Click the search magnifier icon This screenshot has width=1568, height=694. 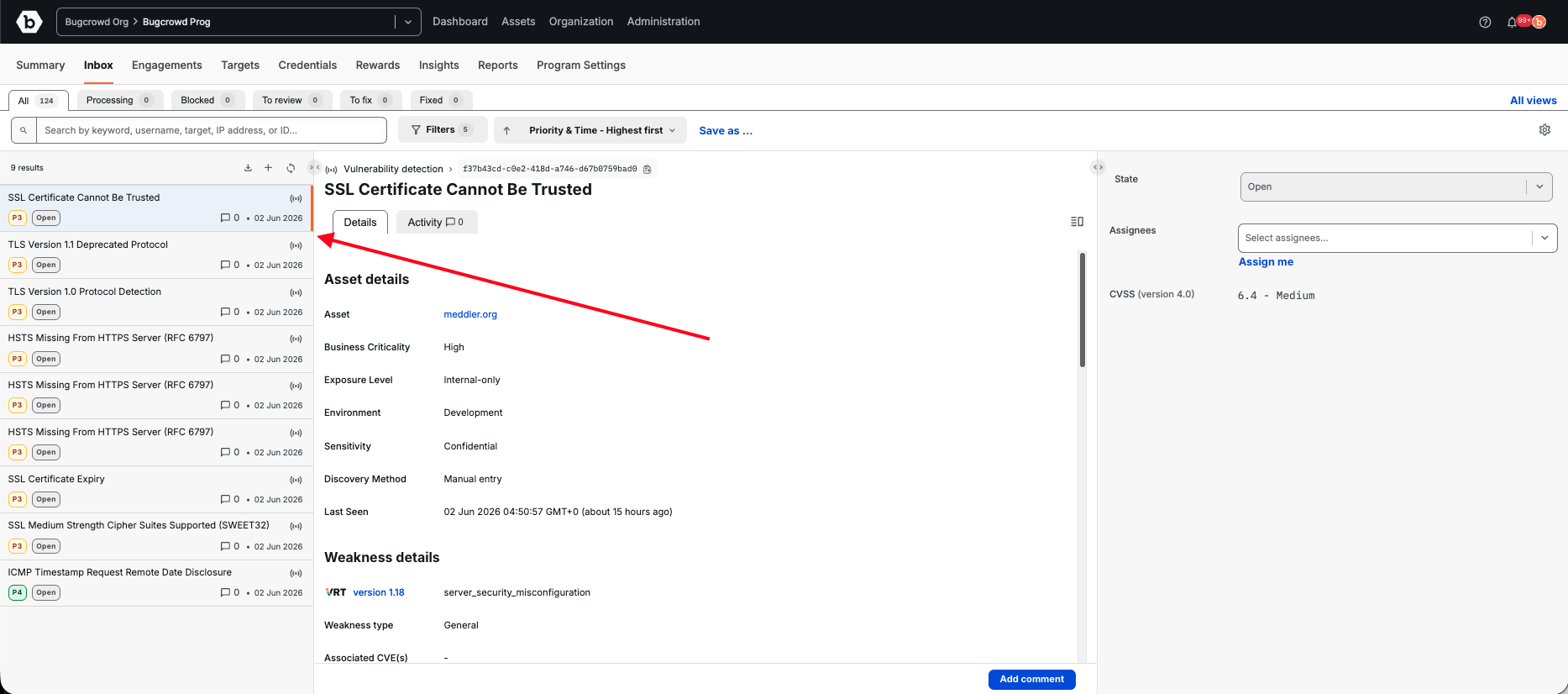coord(24,130)
